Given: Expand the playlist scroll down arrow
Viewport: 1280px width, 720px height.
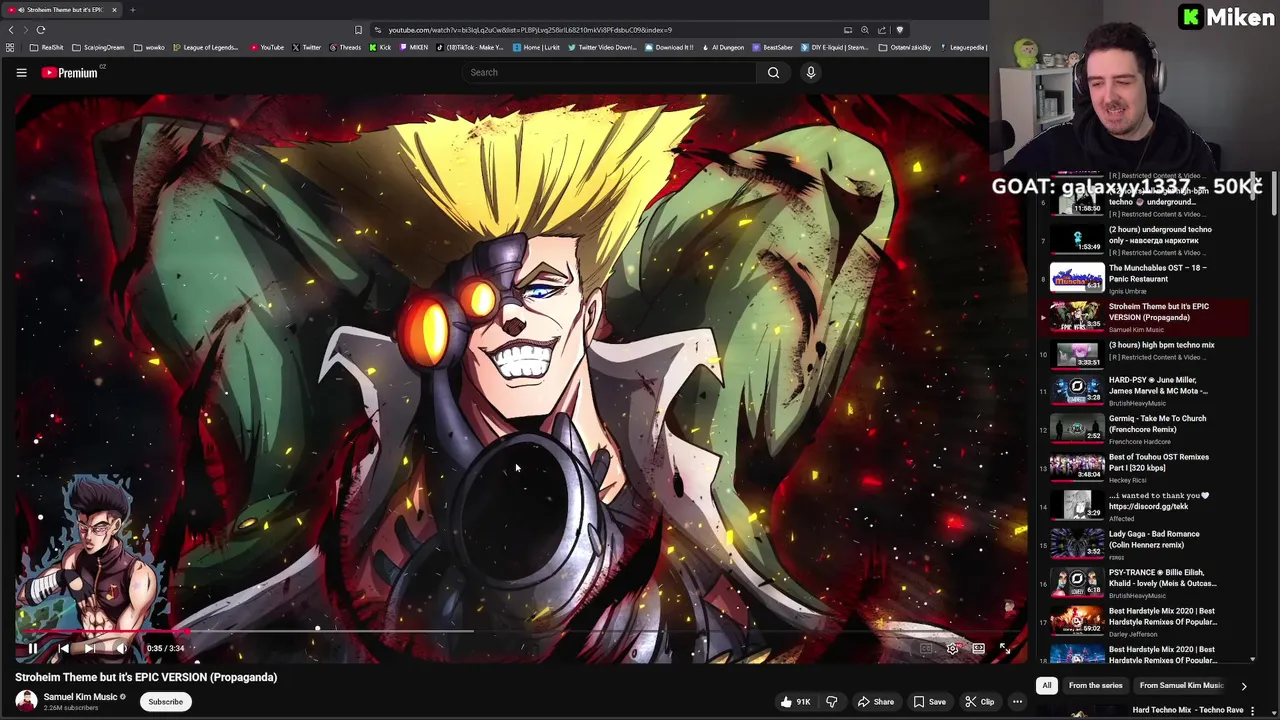Looking at the screenshot, I should point(1252,660).
